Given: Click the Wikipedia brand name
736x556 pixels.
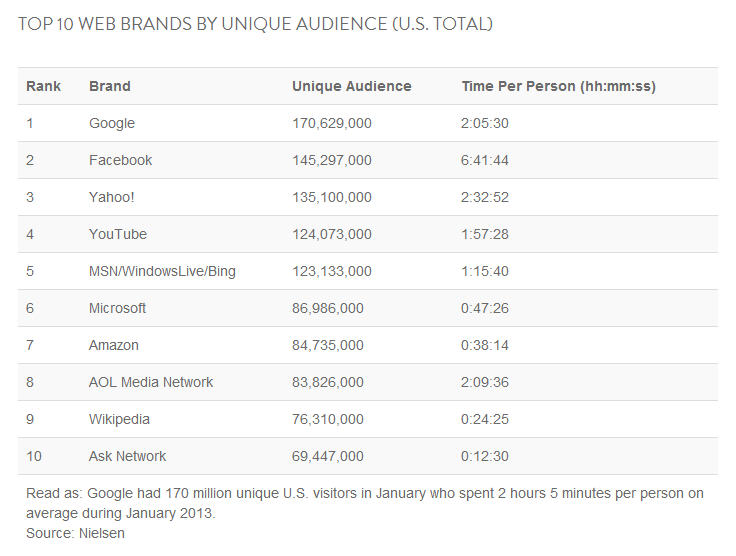Looking at the screenshot, I should 119,419.
